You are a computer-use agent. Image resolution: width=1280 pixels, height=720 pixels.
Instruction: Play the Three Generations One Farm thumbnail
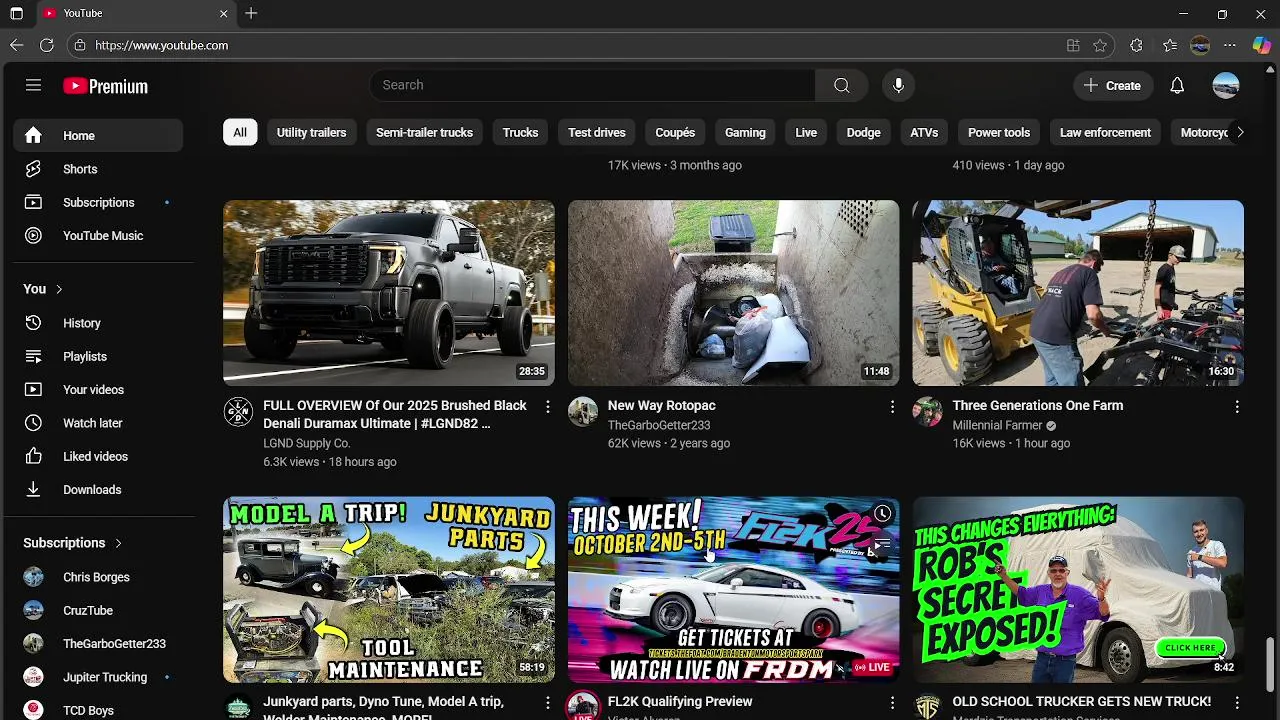click(x=1078, y=293)
